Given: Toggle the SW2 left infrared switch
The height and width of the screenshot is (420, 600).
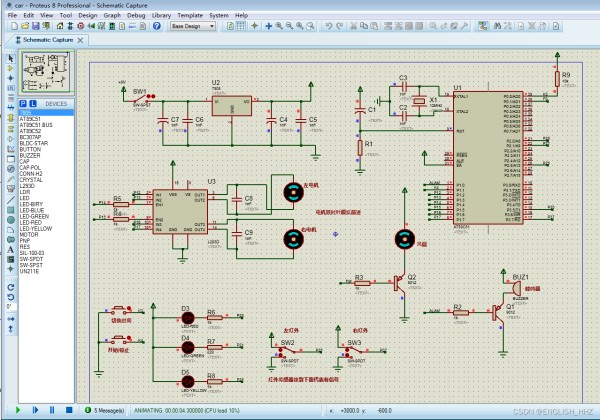Looking at the screenshot, I should point(288,350).
